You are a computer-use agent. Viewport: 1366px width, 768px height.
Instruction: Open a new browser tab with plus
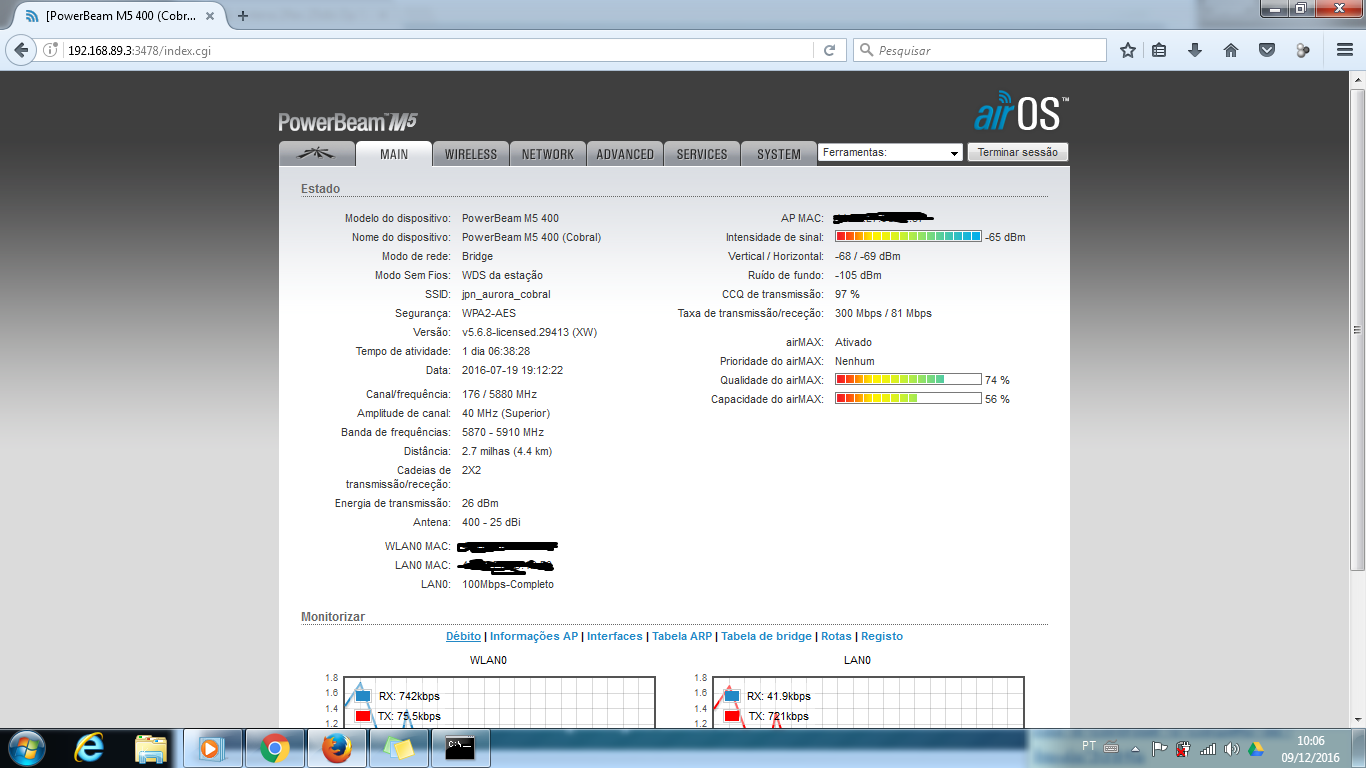click(x=243, y=16)
